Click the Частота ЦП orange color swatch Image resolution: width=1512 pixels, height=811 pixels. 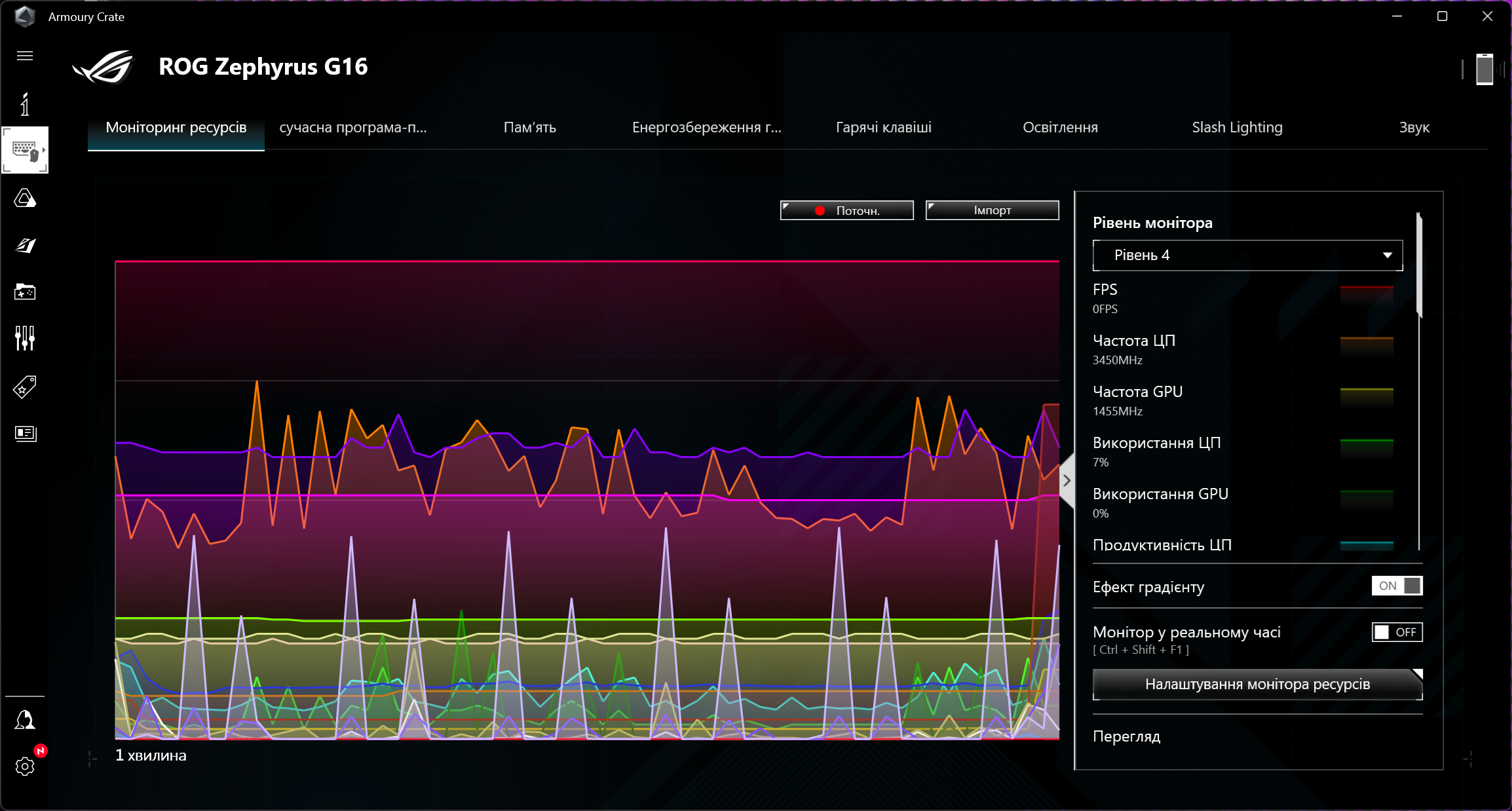coord(1367,345)
